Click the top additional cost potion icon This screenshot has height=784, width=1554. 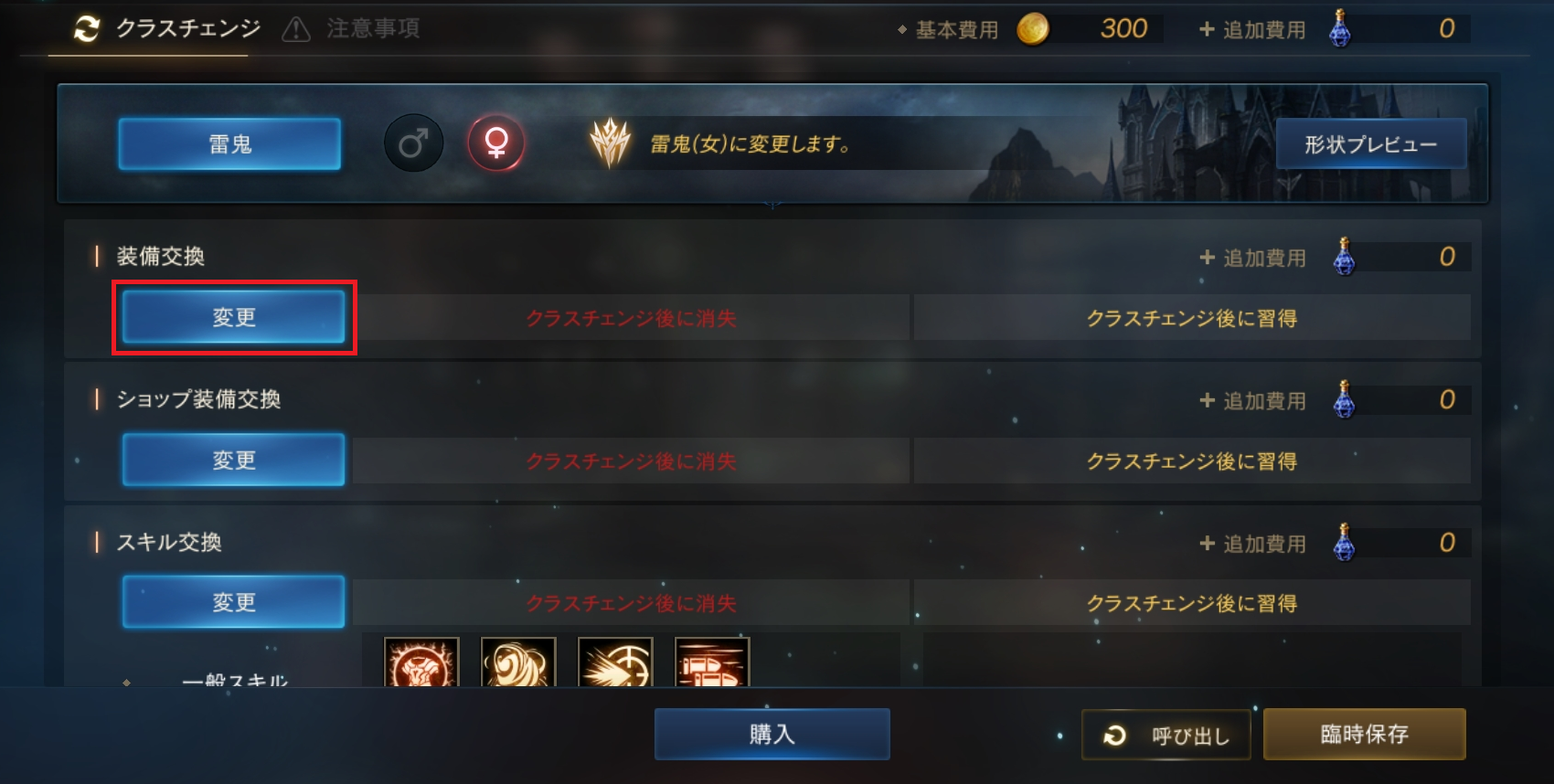tap(1340, 28)
